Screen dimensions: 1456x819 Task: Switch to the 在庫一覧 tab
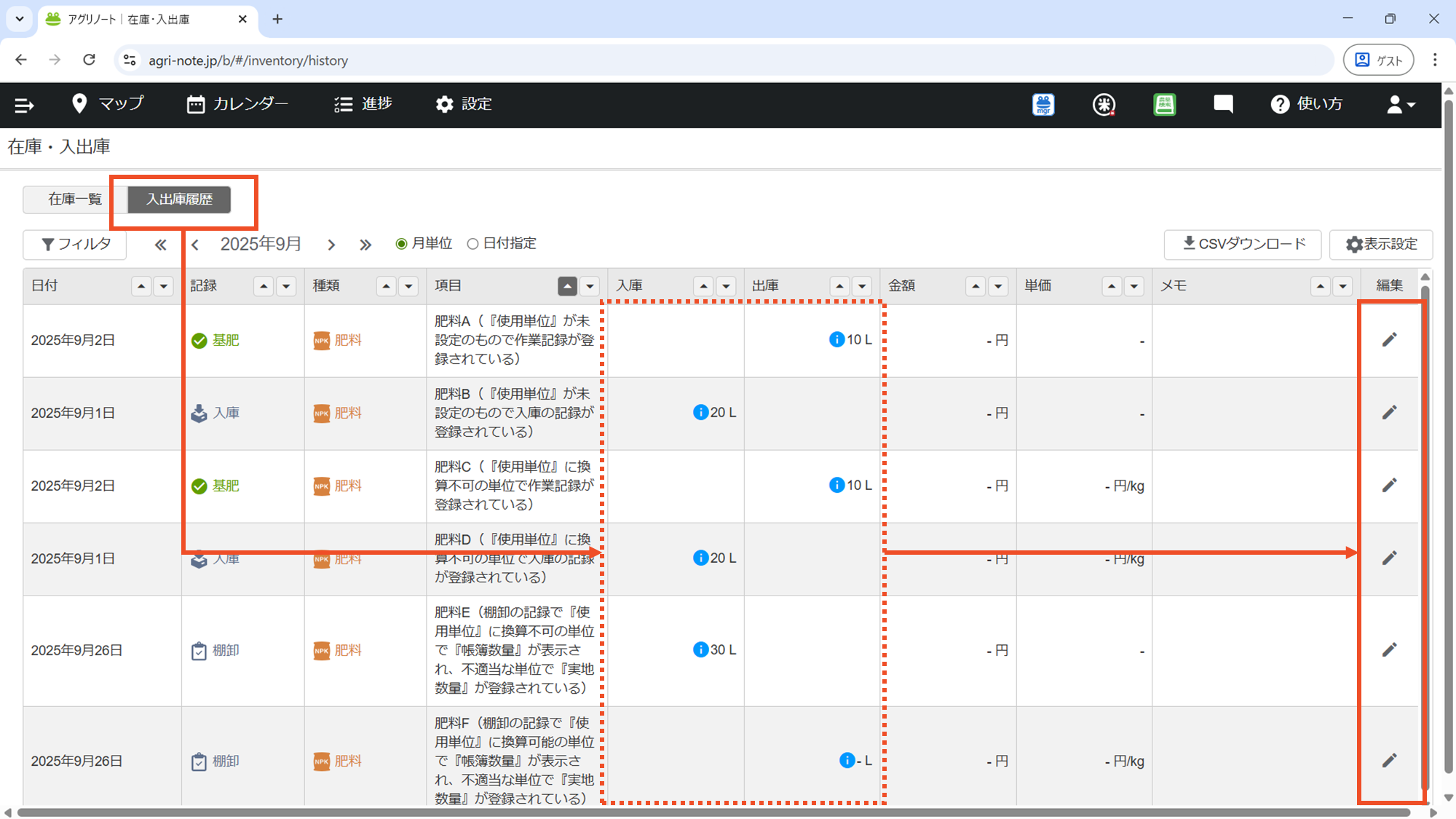(75, 199)
